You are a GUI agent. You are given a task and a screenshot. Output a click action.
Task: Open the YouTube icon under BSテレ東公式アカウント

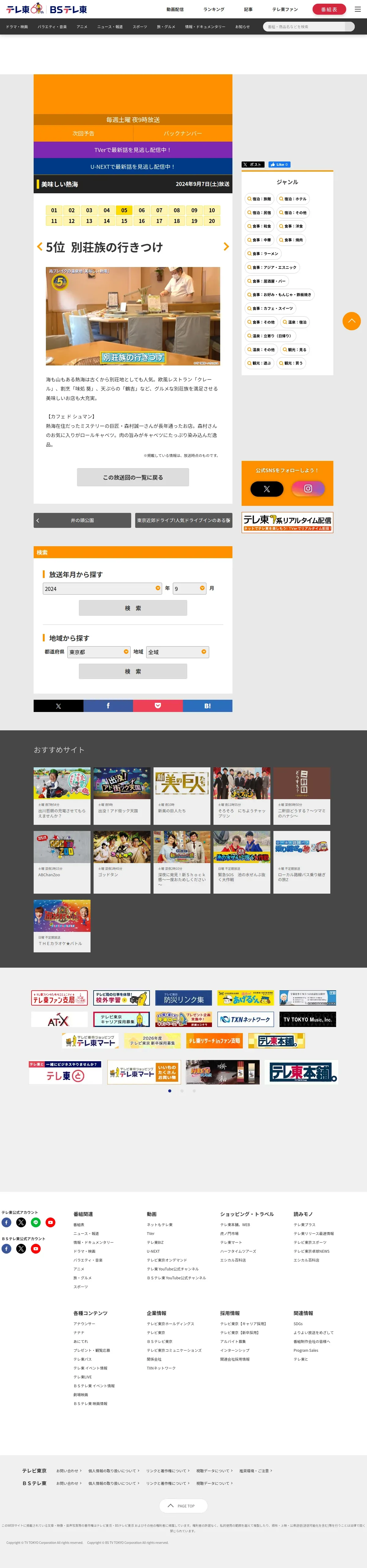click(x=36, y=1248)
